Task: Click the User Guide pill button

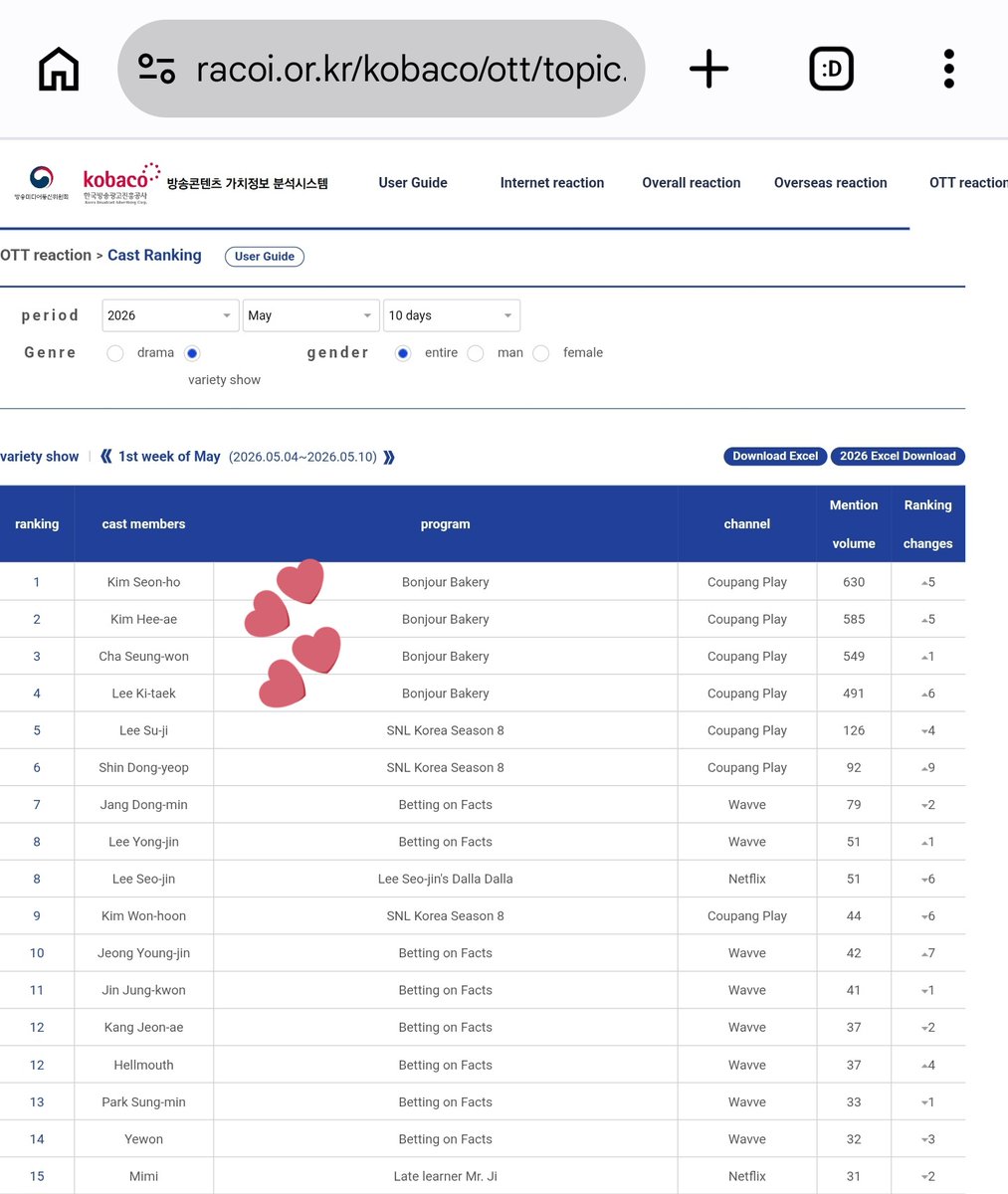Action: pyautogui.click(x=265, y=257)
